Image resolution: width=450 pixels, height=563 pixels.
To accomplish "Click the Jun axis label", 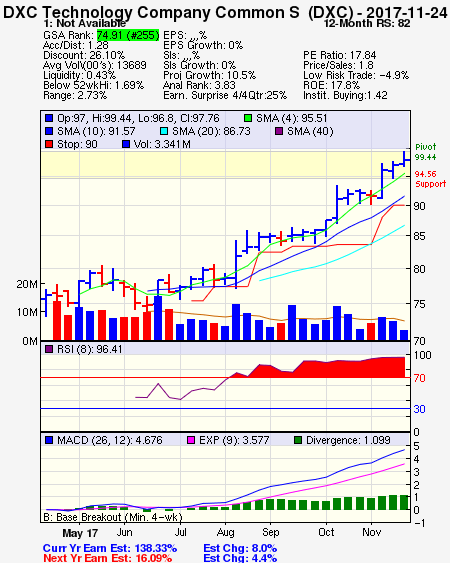I will pos(124,532).
